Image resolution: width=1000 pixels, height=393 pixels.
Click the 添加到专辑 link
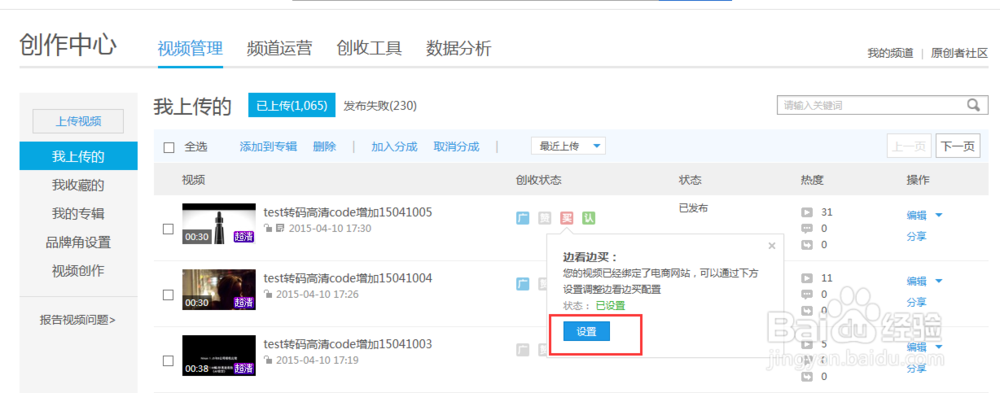(268, 147)
